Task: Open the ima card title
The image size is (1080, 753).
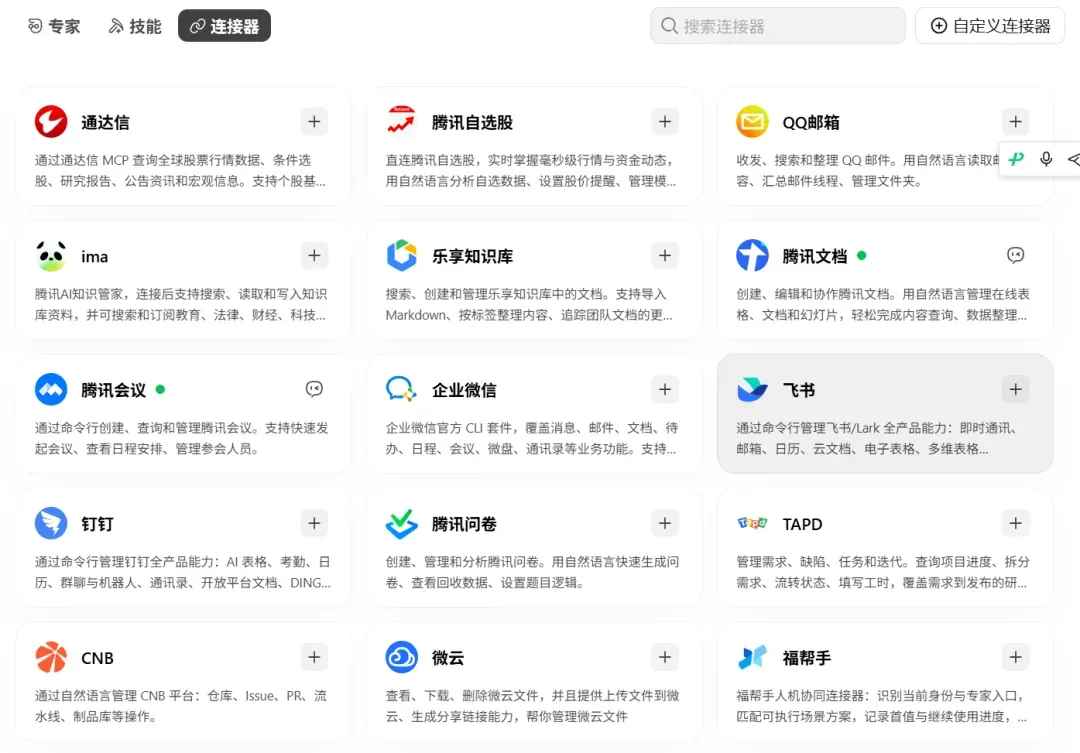Action: 94,256
